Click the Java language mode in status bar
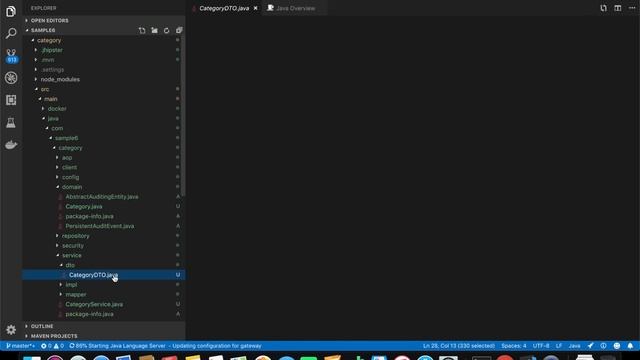The image size is (640, 360). coord(574,346)
